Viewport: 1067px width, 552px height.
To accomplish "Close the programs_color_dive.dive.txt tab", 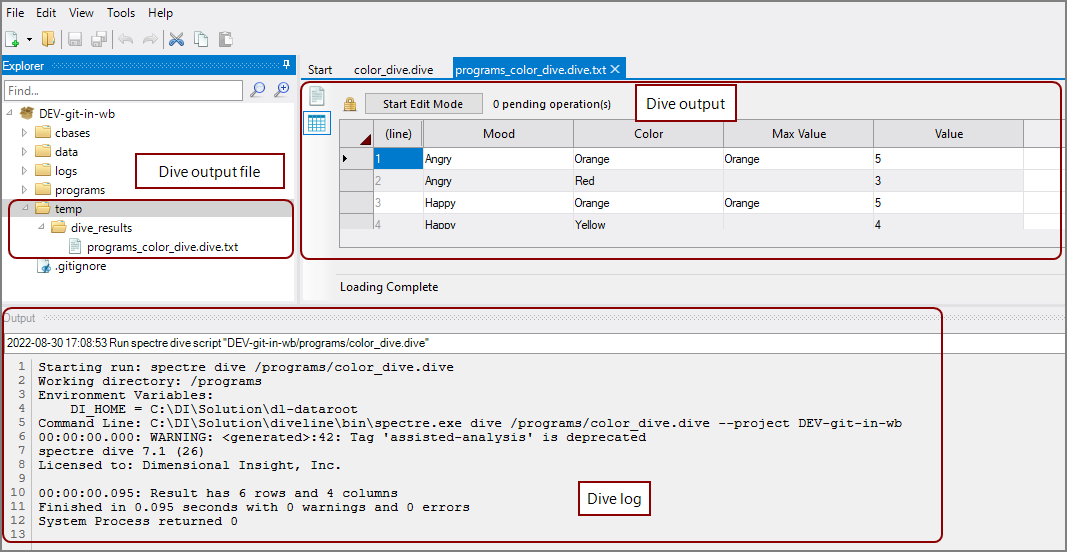I will pyautogui.click(x=616, y=69).
